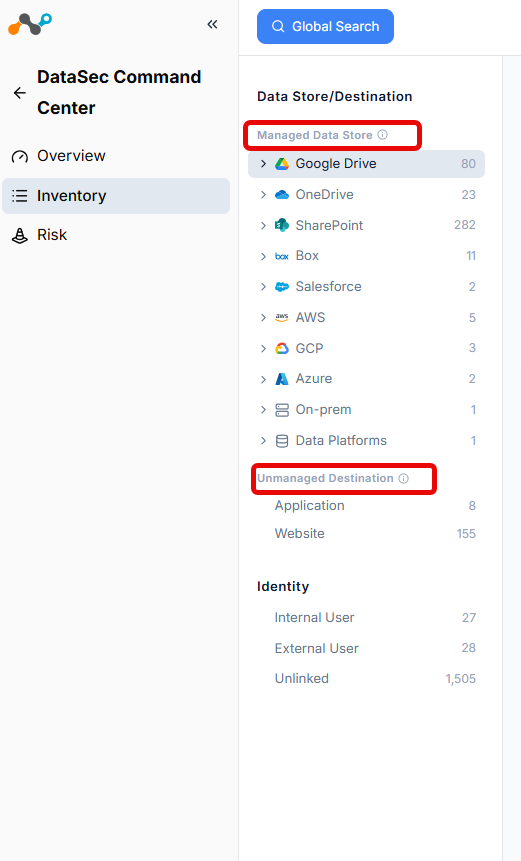Expand the On-prem chevron
This screenshot has width=521, height=861.
coord(264,410)
